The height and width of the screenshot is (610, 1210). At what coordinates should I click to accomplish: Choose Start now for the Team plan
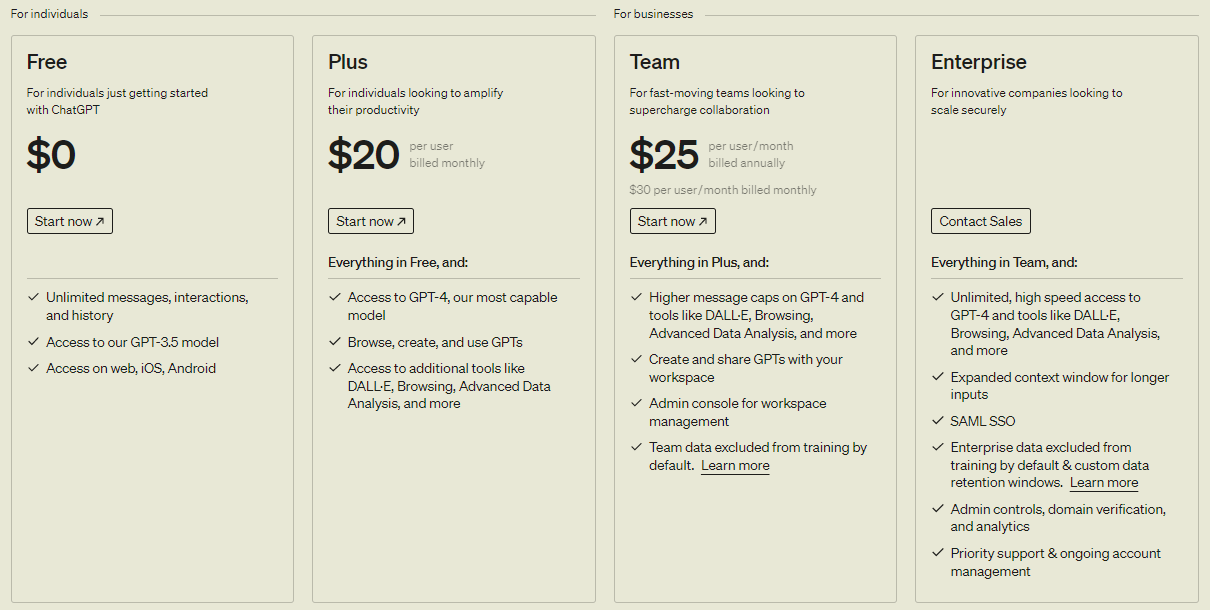(x=672, y=221)
